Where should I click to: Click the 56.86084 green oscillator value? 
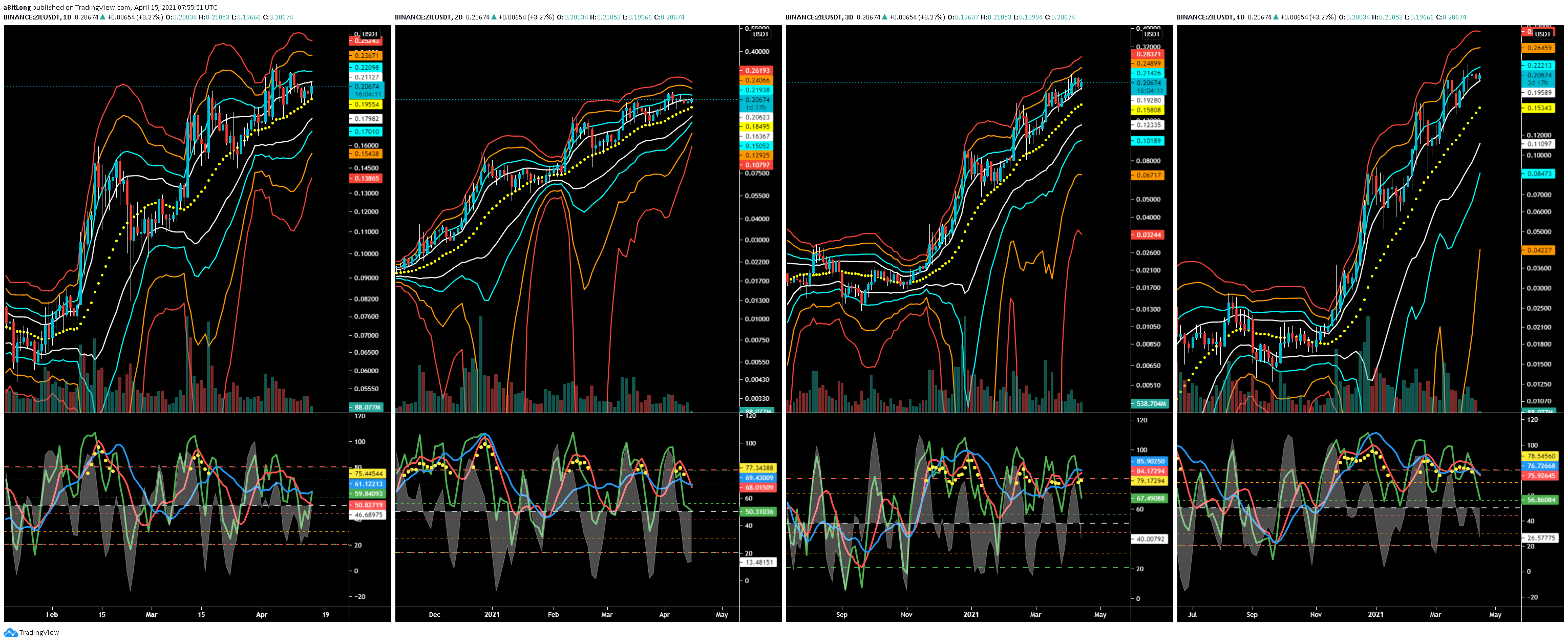click(1541, 500)
